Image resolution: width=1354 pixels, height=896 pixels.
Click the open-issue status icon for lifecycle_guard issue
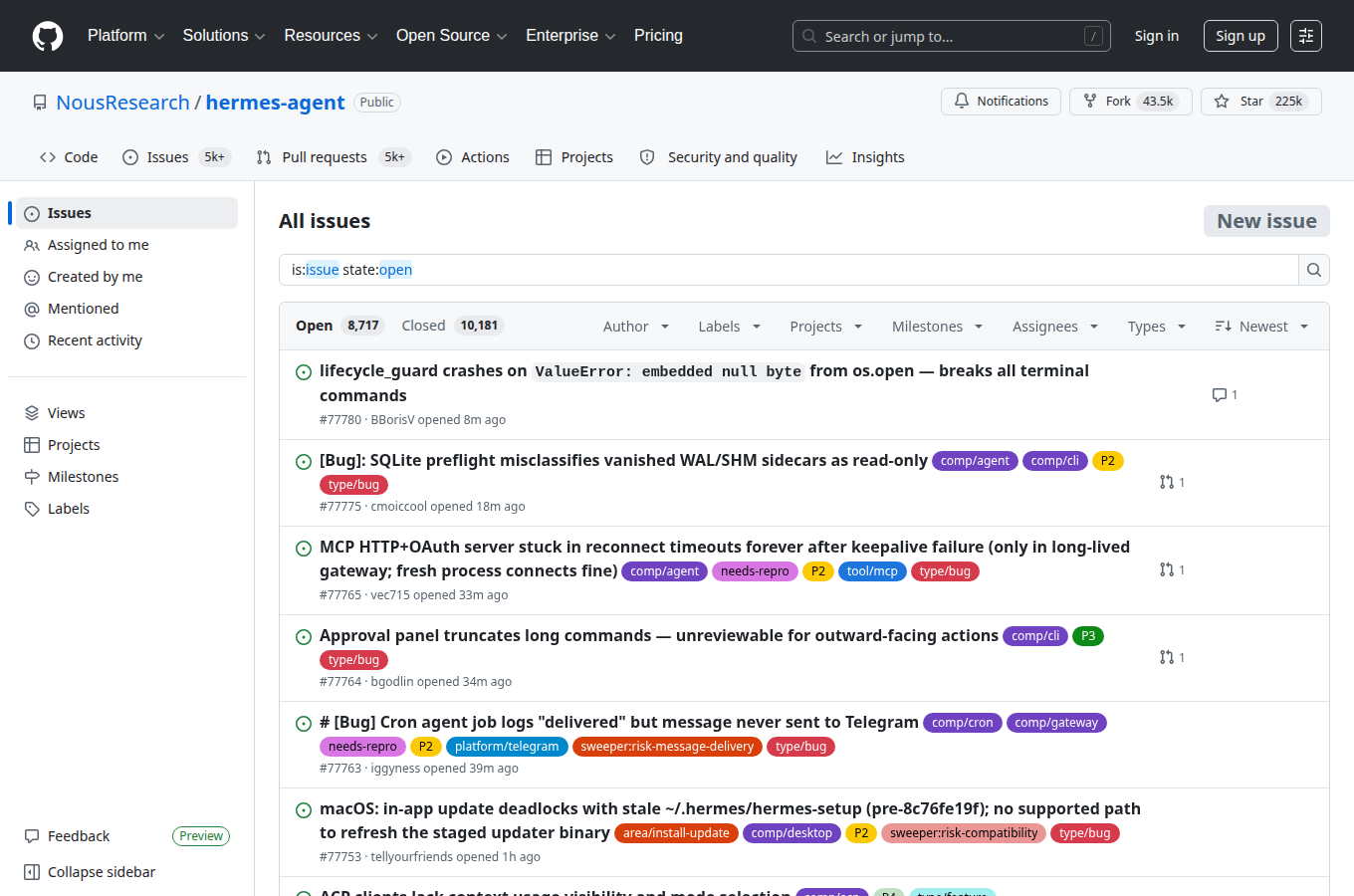304,372
